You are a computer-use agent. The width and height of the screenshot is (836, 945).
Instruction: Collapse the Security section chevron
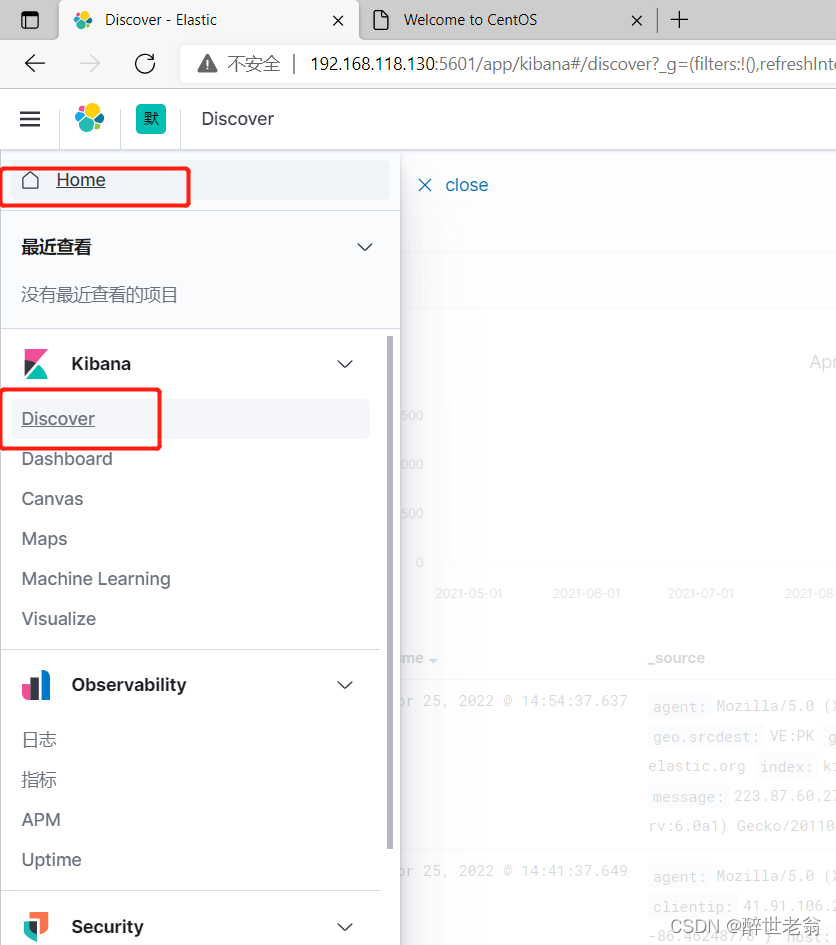[x=345, y=927]
